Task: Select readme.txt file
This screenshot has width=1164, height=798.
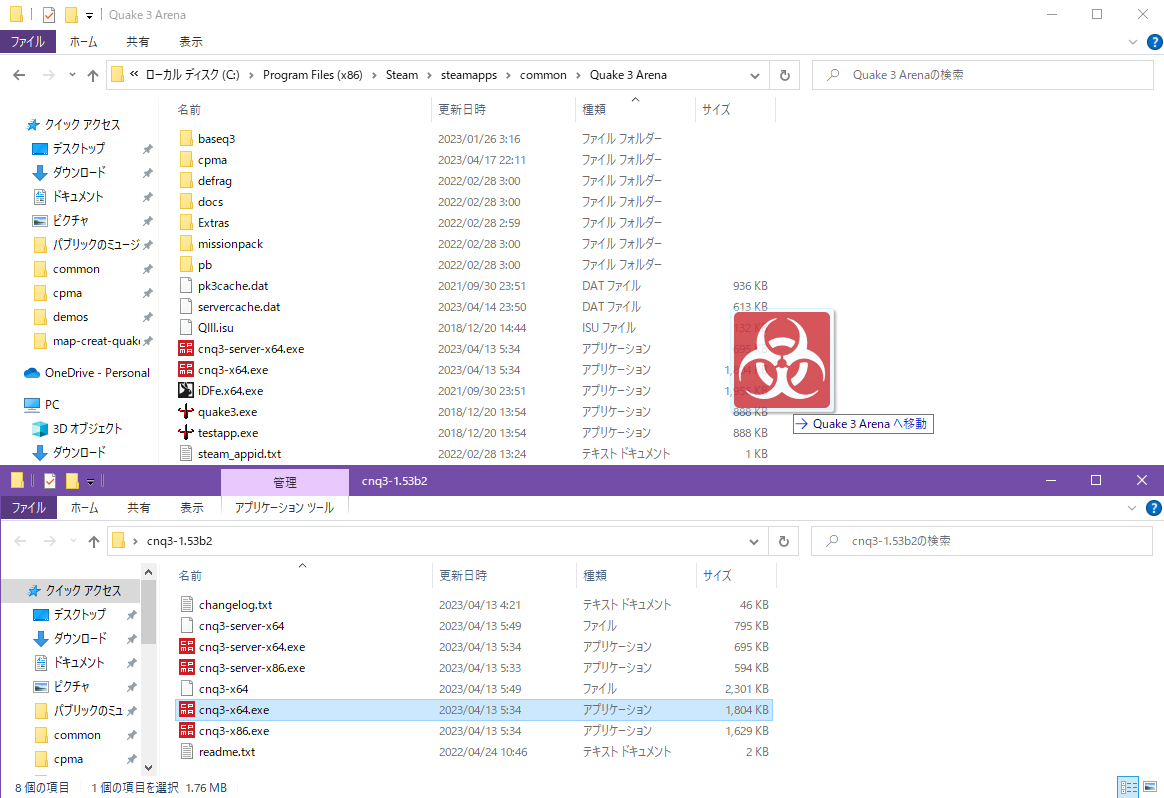Action: [x=226, y=752]
